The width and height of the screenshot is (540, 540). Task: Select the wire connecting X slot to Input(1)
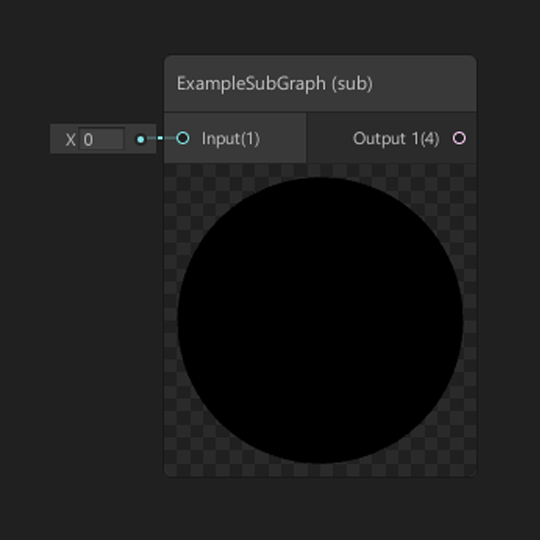click(x=161, y=138)
